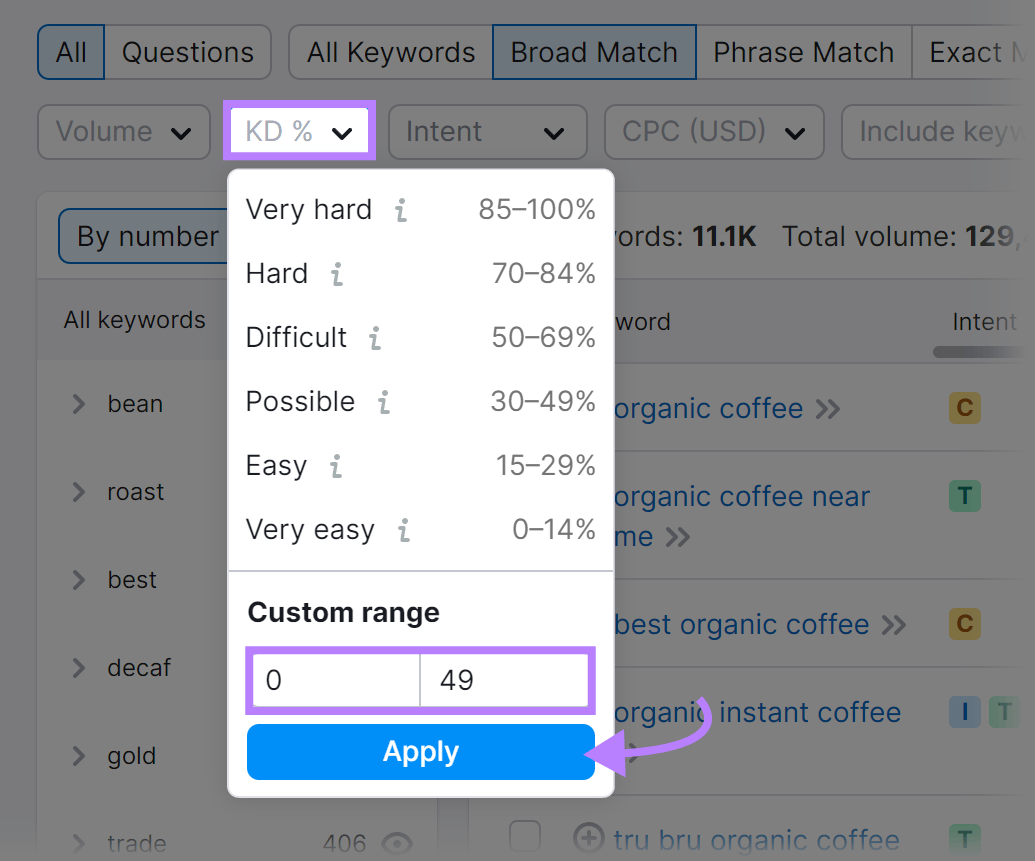The image size is (1035, 861).
Task: Click the double-arrow icon after "organic coffee"
Action: point(826,409)
